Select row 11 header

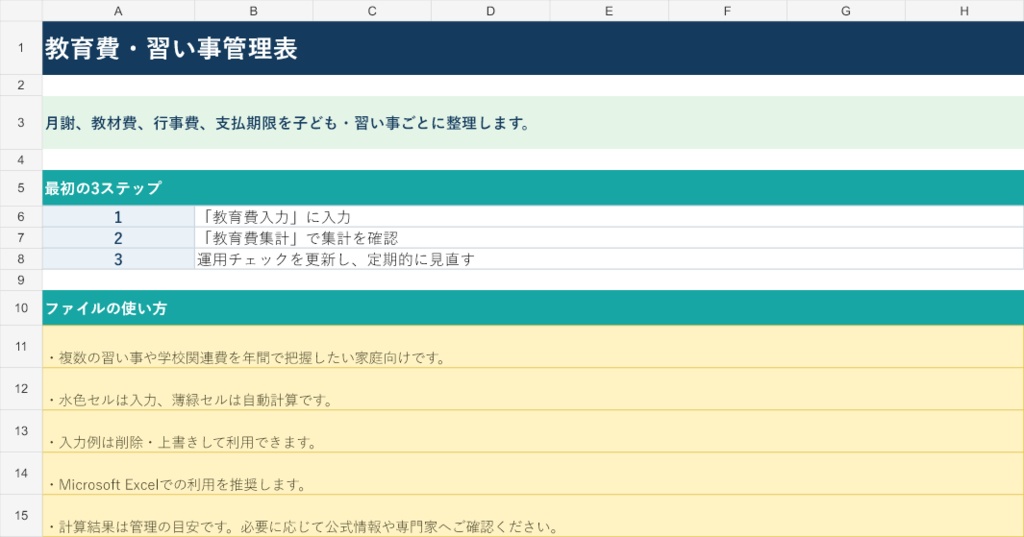tap(21, 346)
